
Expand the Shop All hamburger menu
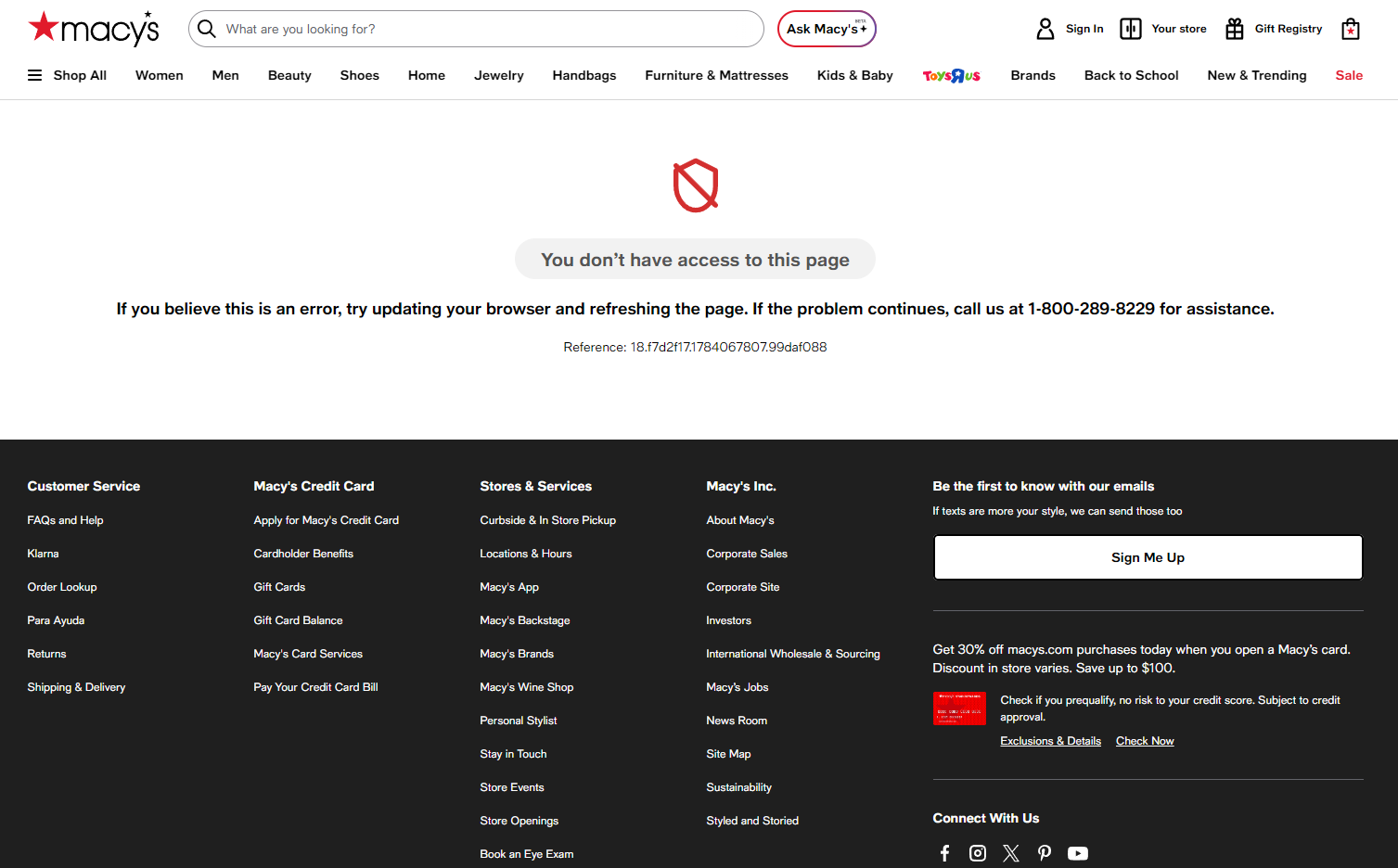67,75
